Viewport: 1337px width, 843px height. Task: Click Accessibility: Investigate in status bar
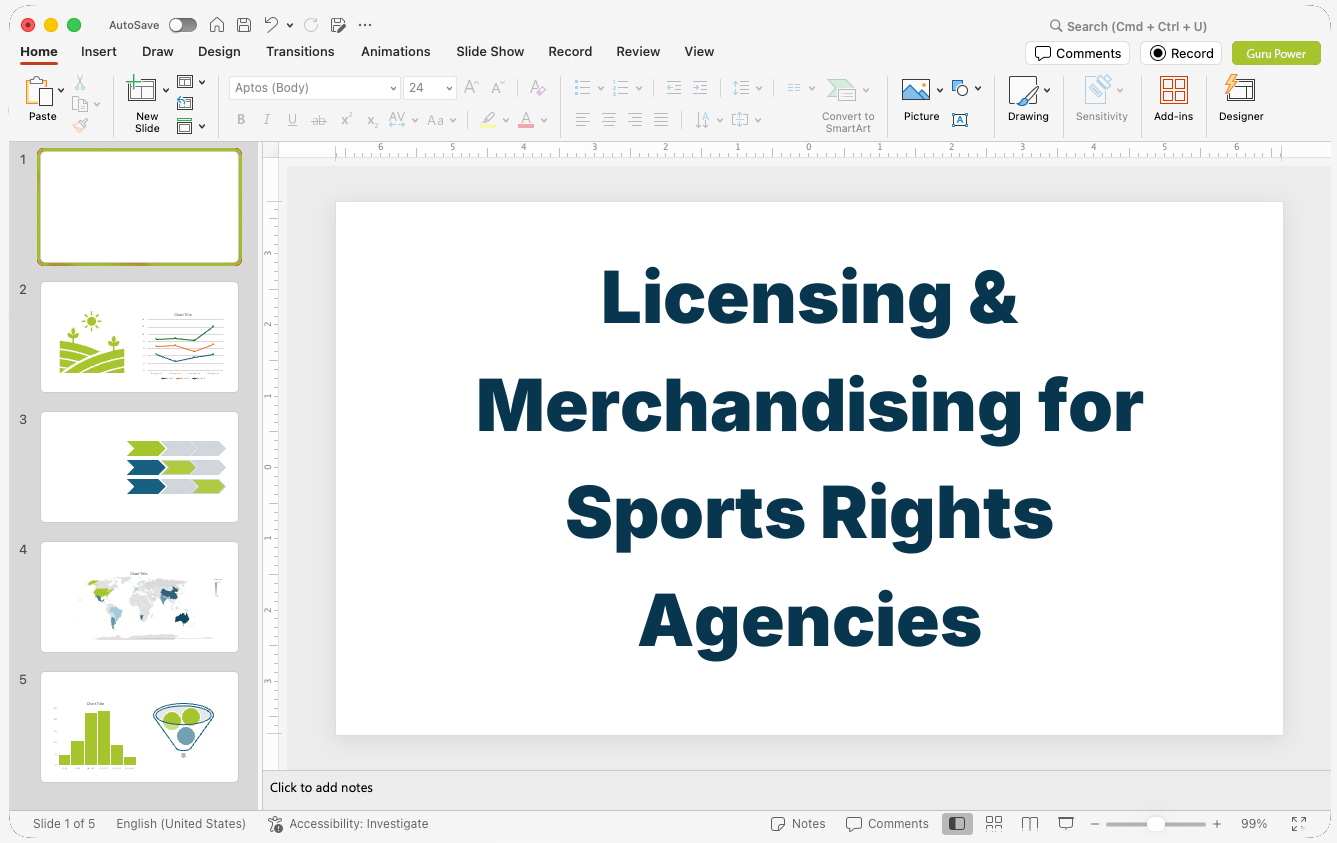click(x=348, y=824)
